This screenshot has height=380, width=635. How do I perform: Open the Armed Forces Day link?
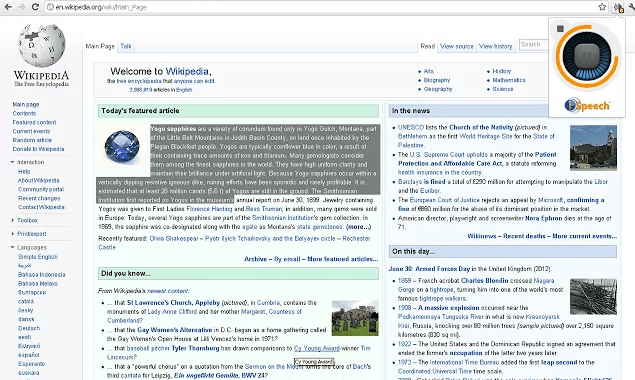click(442, 269)
